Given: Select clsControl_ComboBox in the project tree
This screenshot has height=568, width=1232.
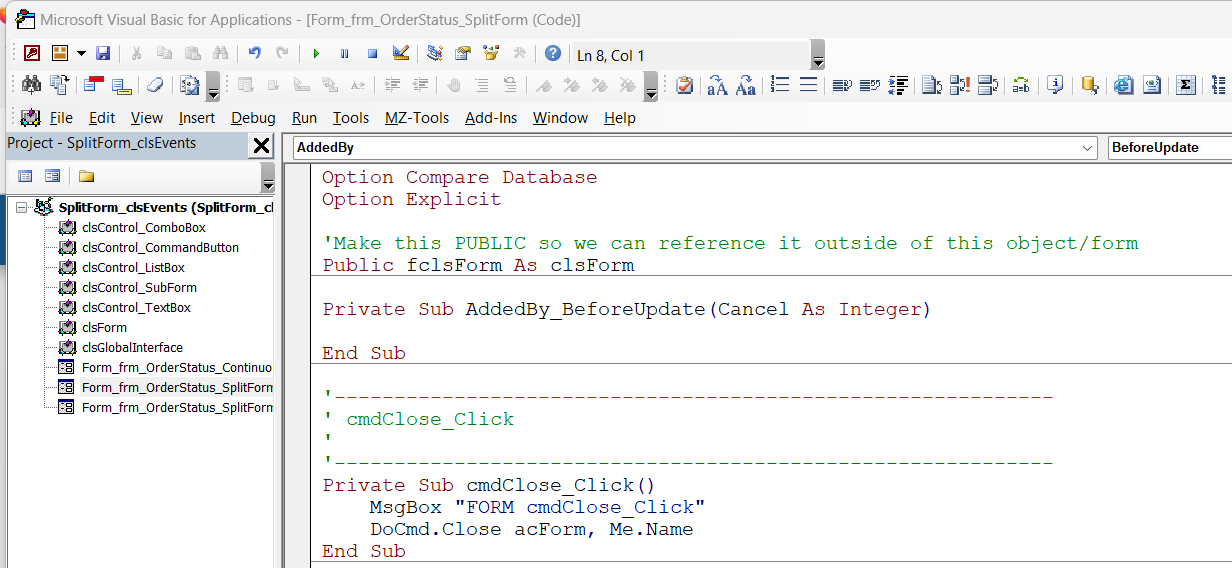Looking at the screenshot, I should [x=143, y=228].
